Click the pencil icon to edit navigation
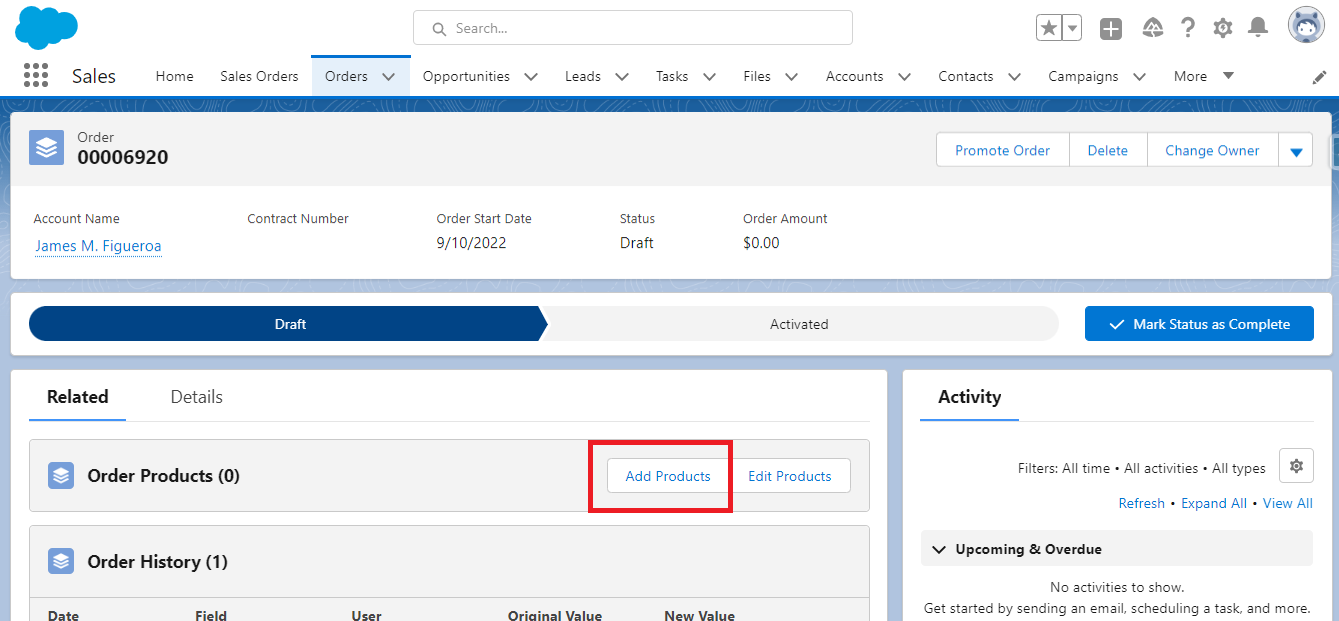1339x621 pixels. coord(1319,77)
